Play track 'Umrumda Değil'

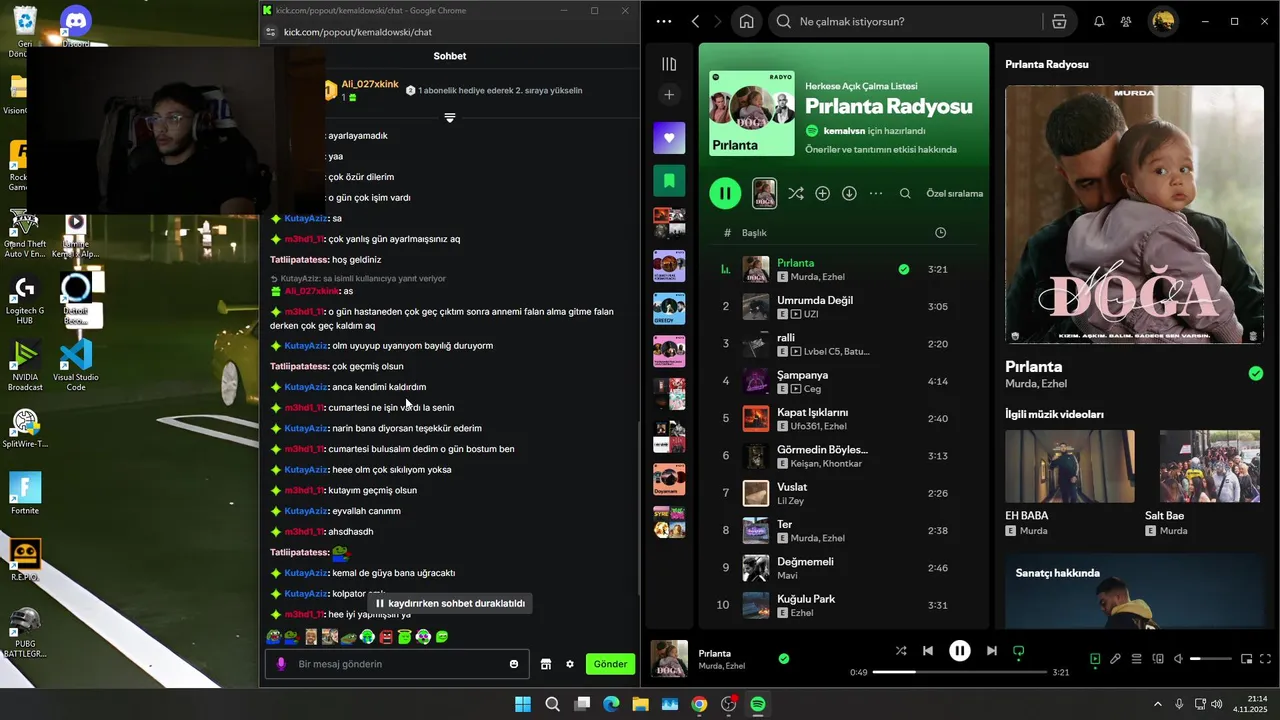(x=815, y=300)
